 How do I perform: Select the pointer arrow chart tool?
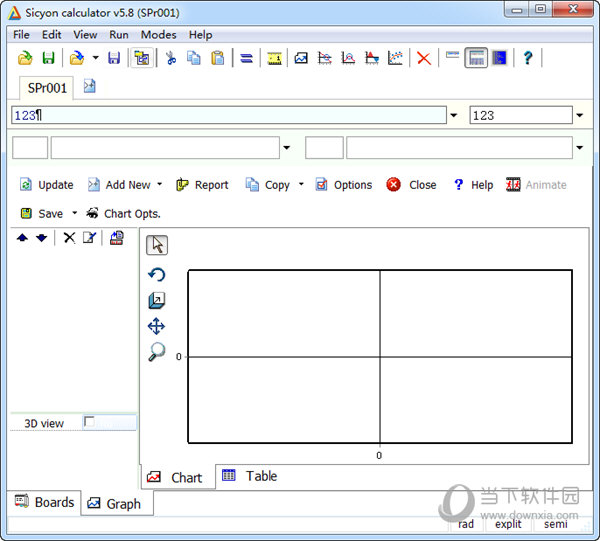click(157, 245)
